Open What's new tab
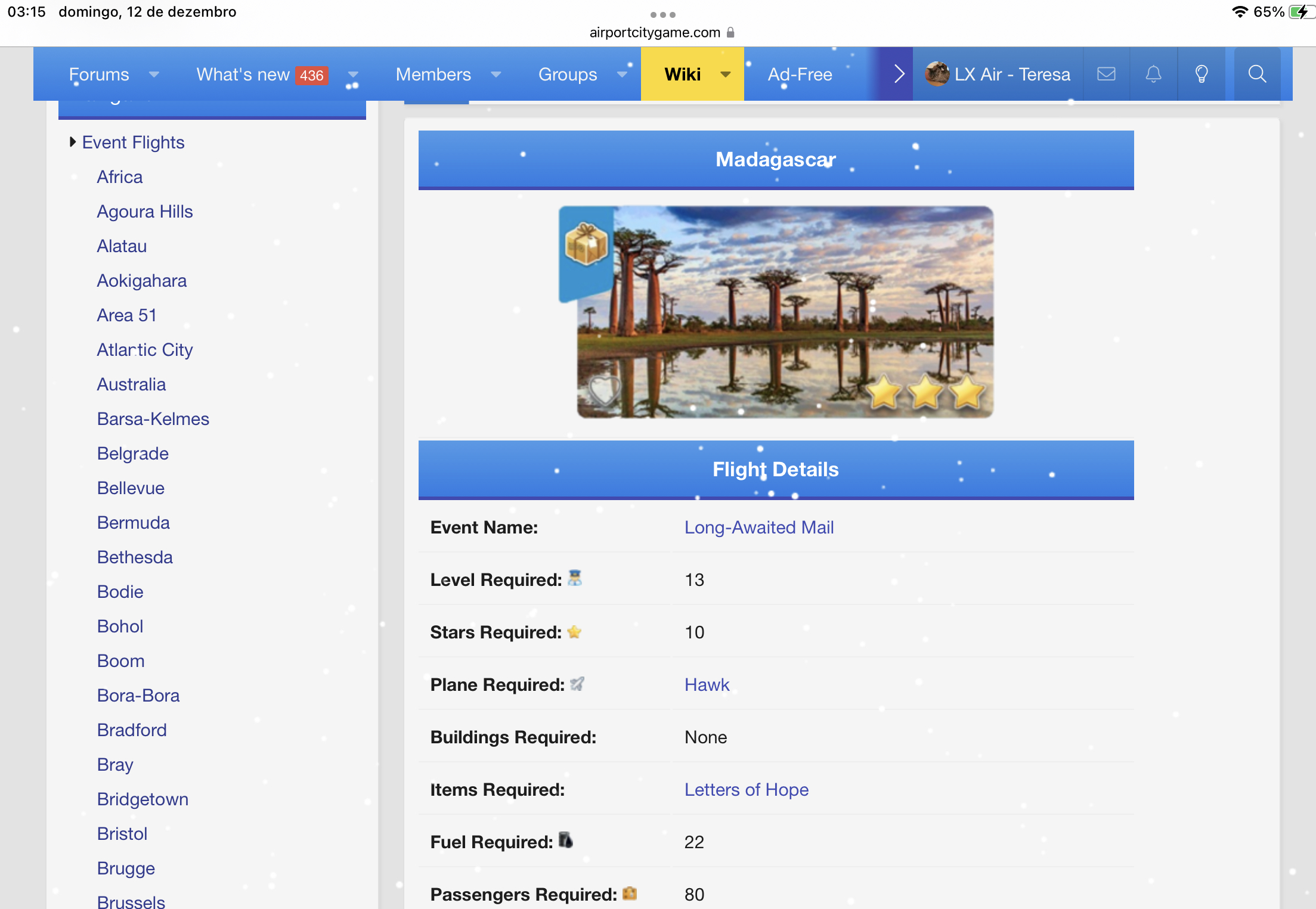The height and width of the screenshot is (909, 1316). click(x=243, y=75)
